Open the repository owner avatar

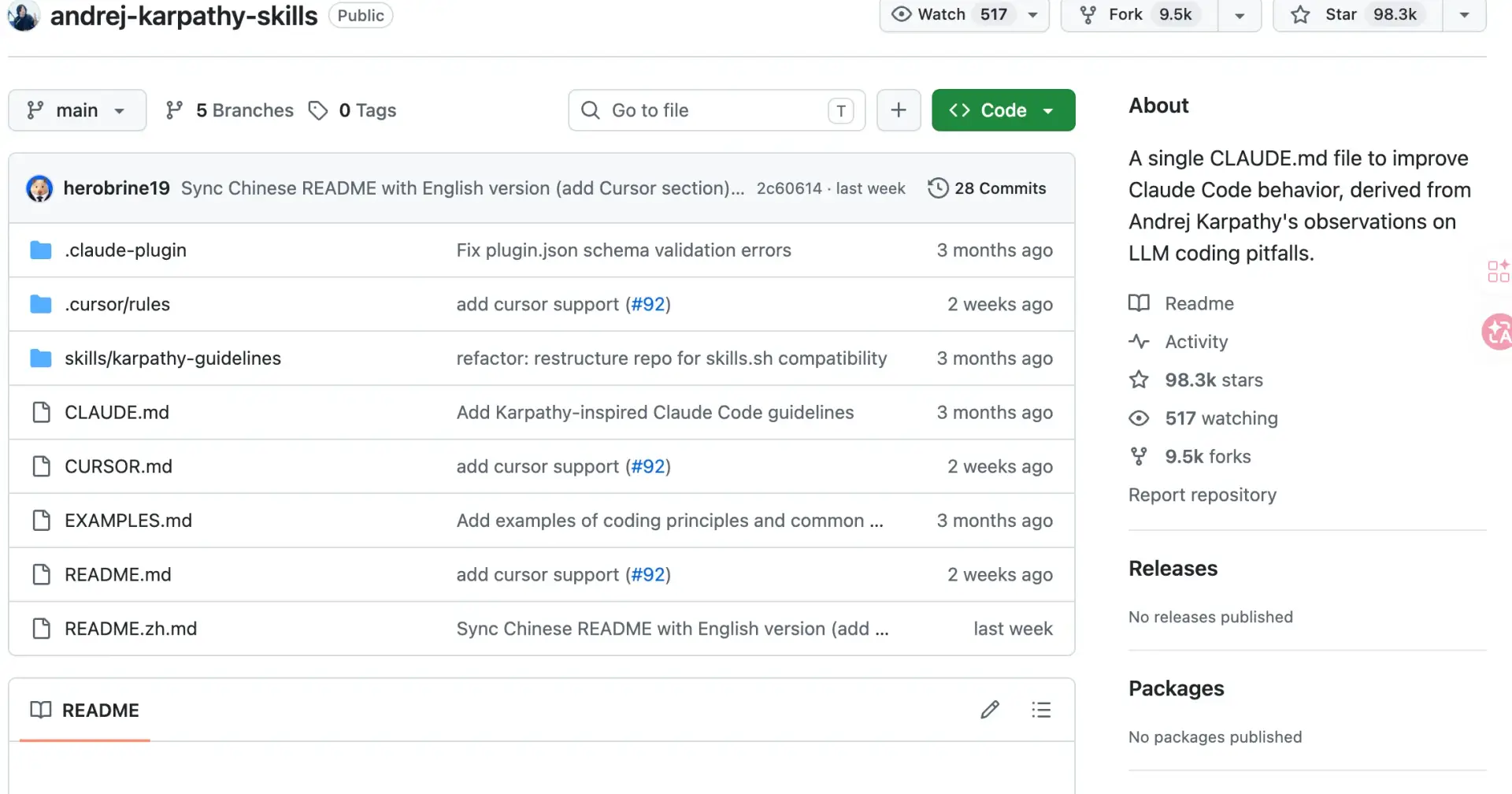click(x=23, y=15)
